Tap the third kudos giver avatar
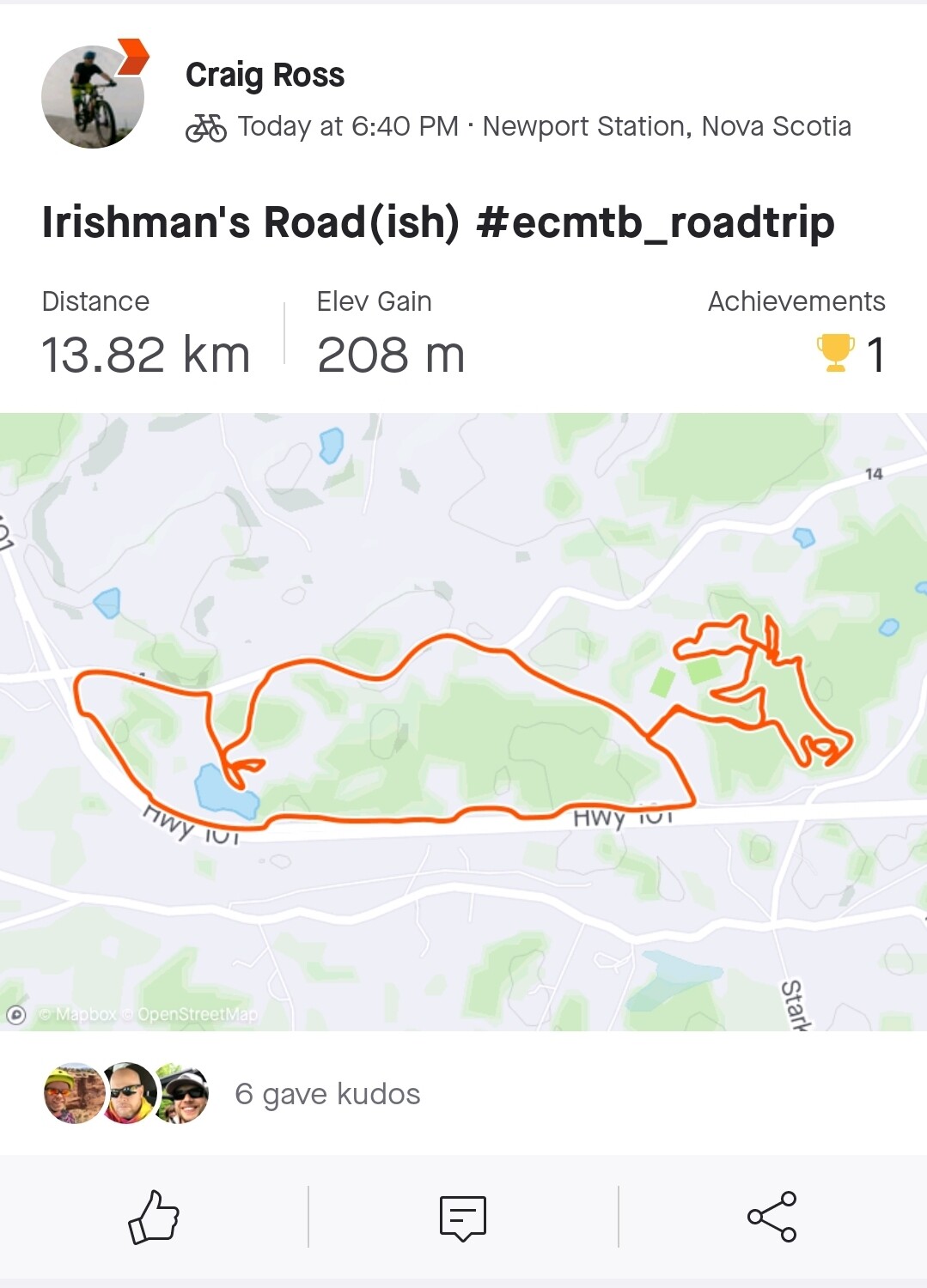 (x=183, y=1094)
